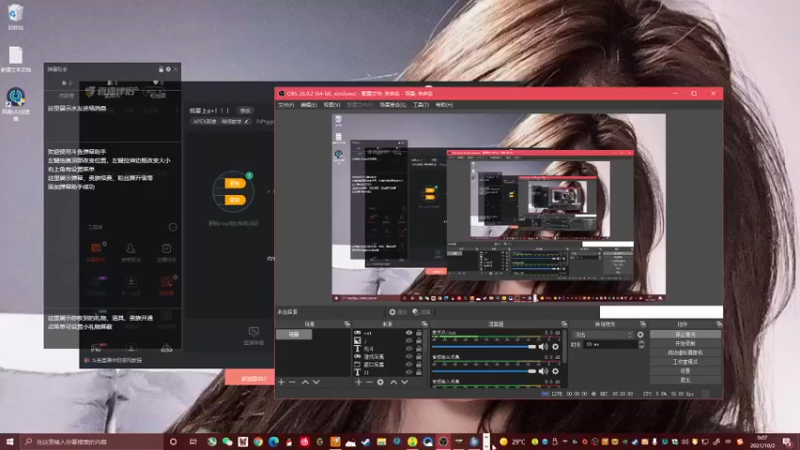This screenshot has width=800, height=450.
Task: Open 编辑(E) menu in OBS
Action: click(309, 105)
